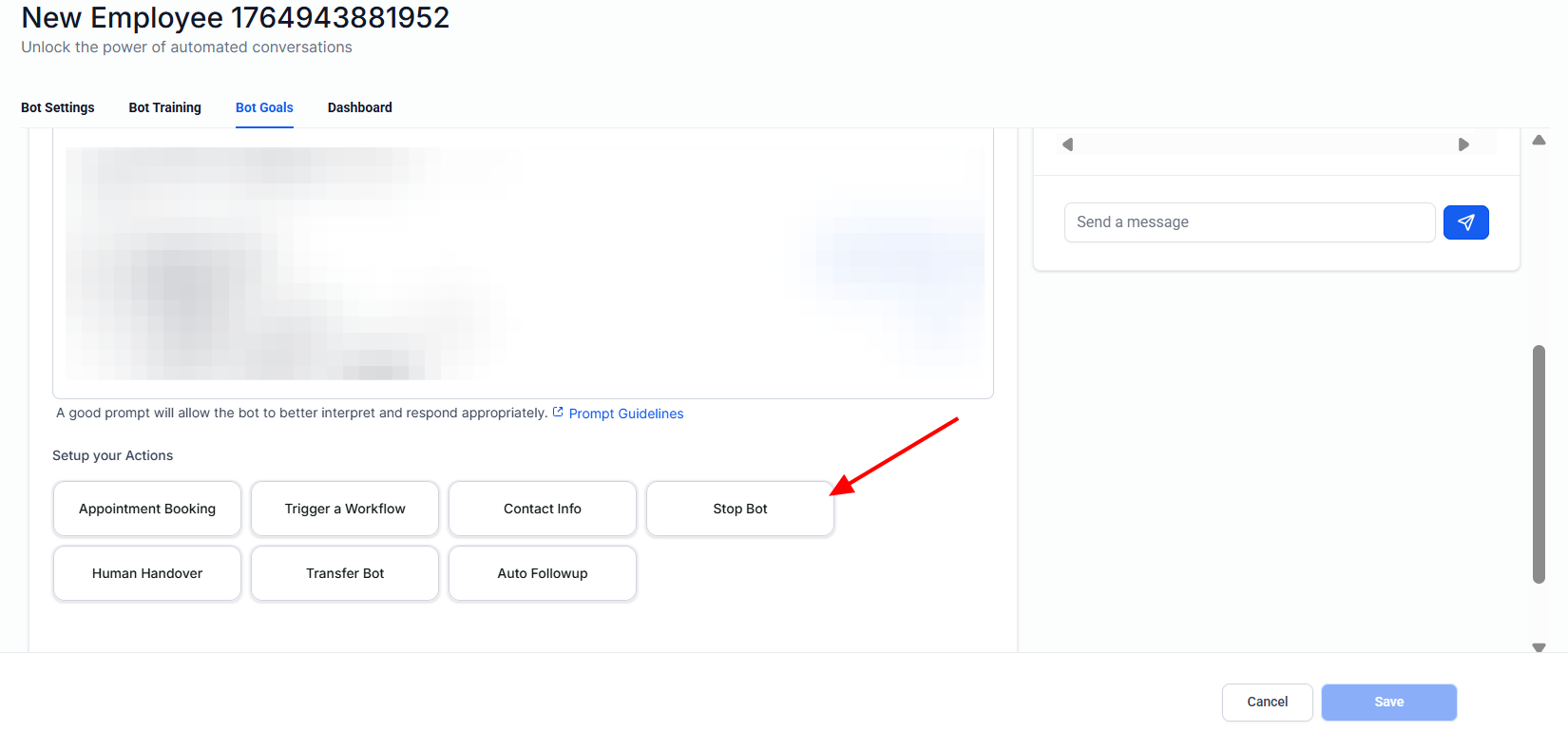1568x732 pixels.
Task: Click the paper plane send icon
Action: [x=1465, y=222]
